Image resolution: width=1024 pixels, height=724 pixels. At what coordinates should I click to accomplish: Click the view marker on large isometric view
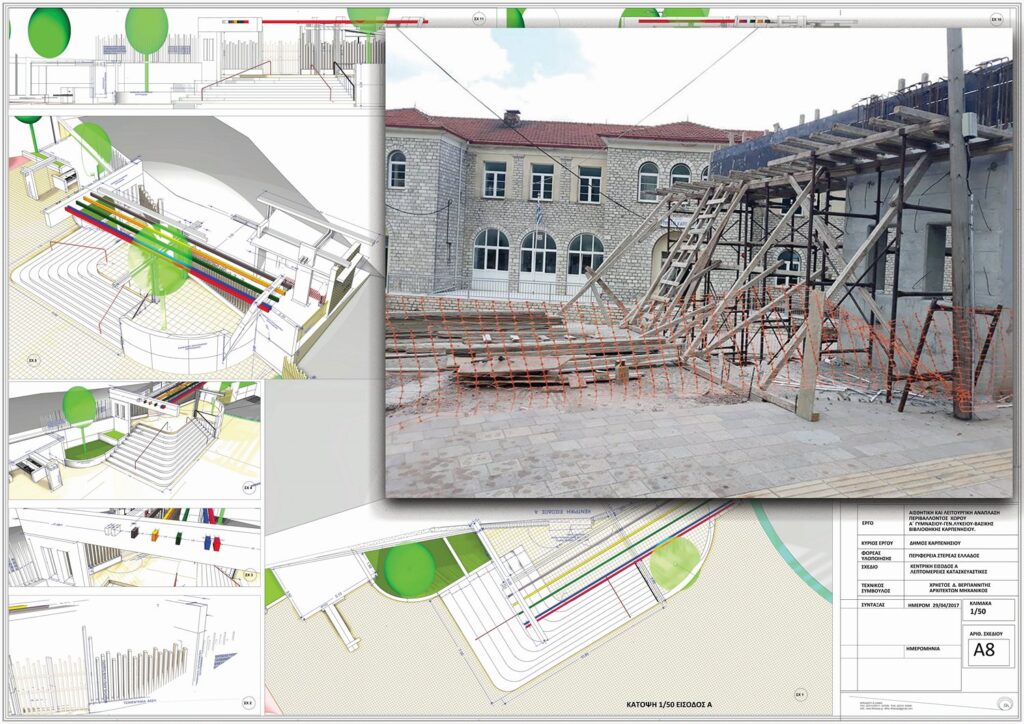coord(33,358)
